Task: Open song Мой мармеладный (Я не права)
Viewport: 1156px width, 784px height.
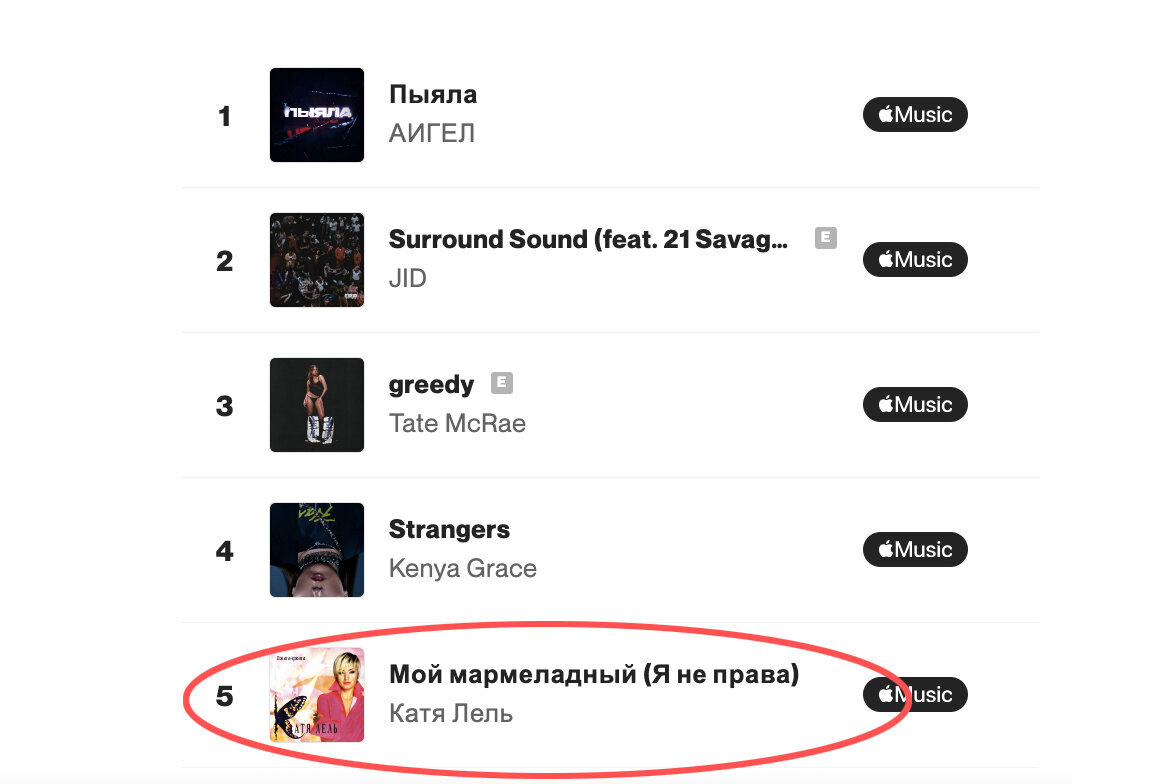Action: (594, 674)
